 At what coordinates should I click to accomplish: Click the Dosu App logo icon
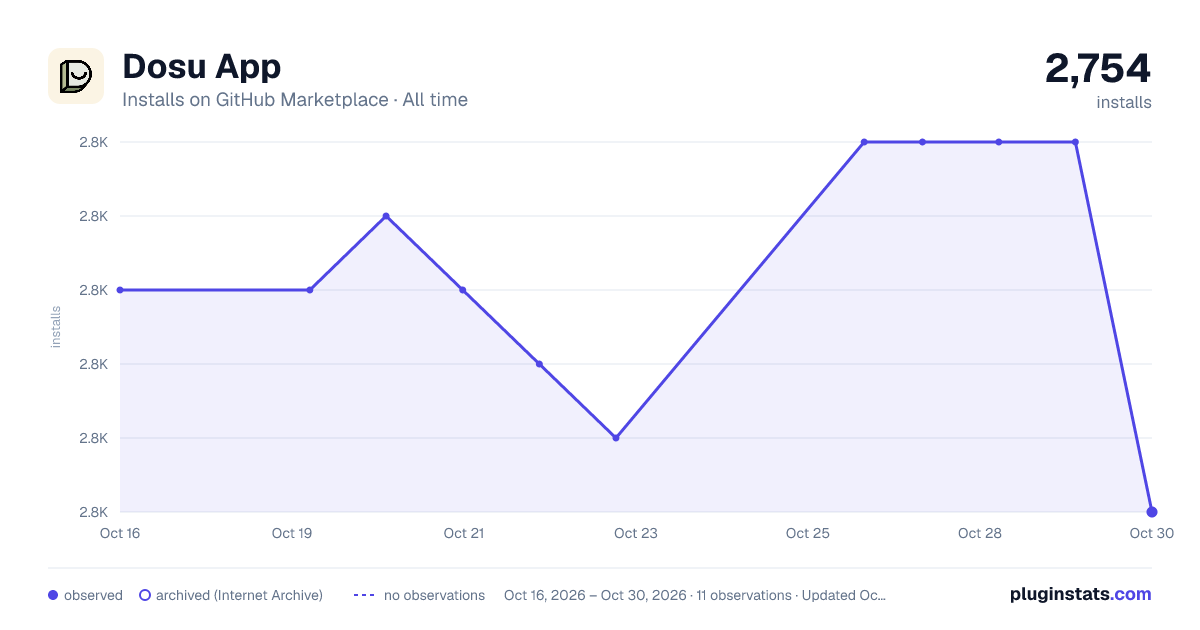(76, 76)
